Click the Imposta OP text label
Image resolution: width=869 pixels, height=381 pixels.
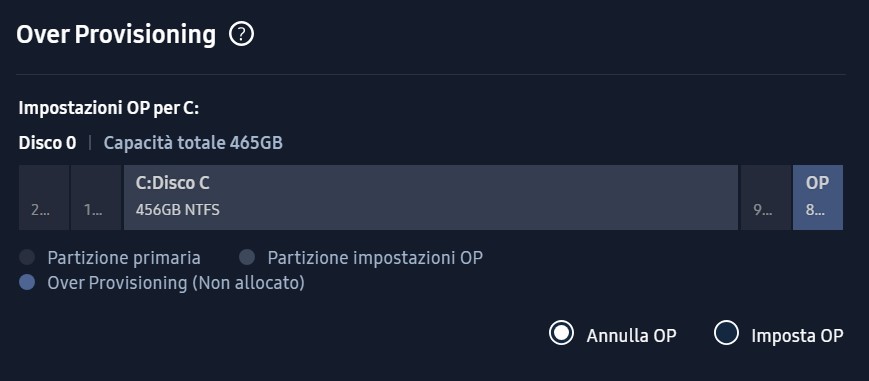click(797, 336)
